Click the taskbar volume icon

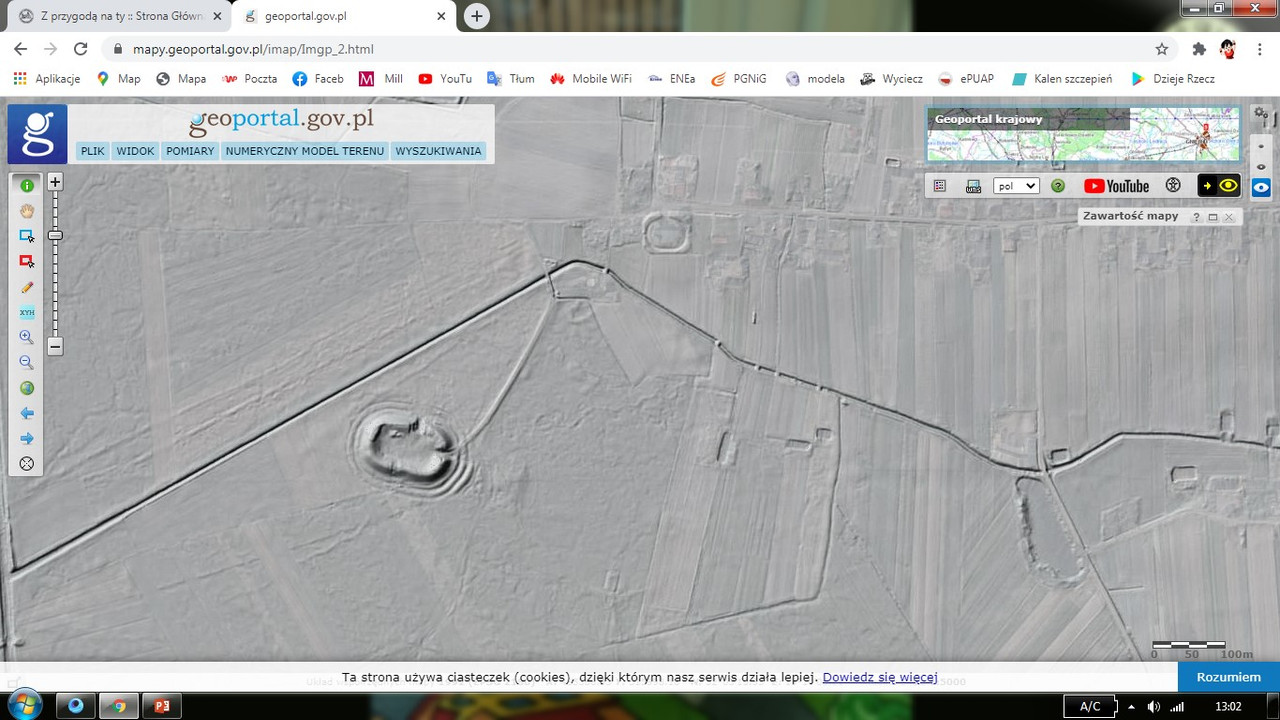pyautogui.click(x=1153, y=706)
